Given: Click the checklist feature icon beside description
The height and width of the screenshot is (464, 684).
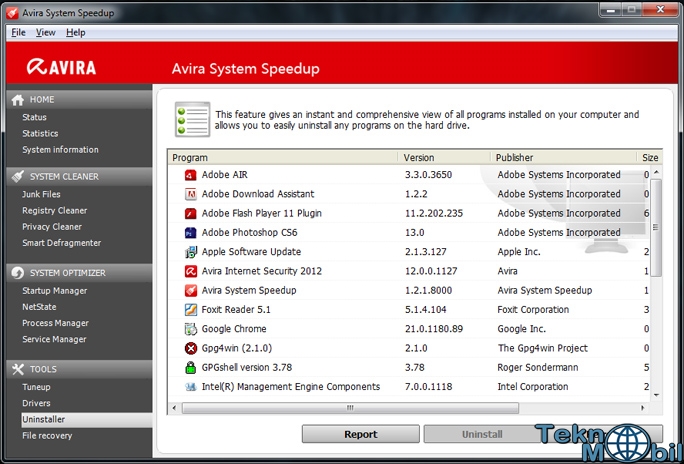Looking at the screenshot, I should (x=192, y=119).
